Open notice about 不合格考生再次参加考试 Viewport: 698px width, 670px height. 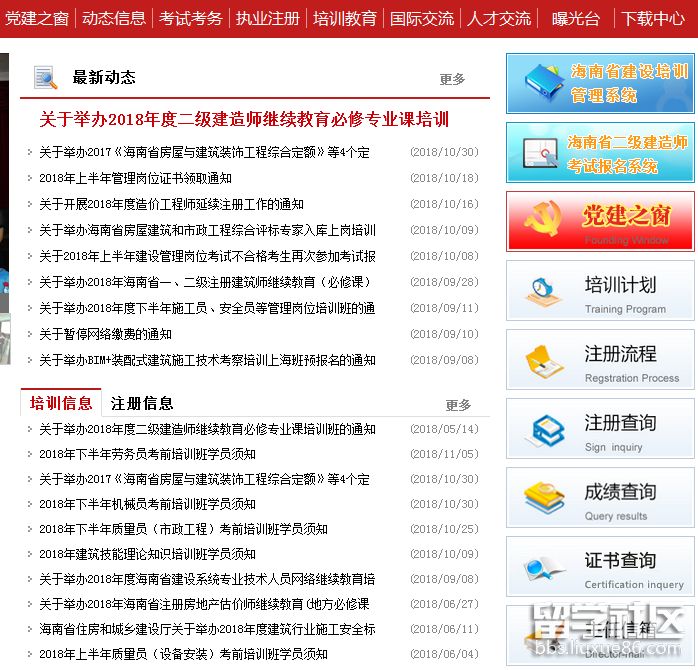coord(207,256)
